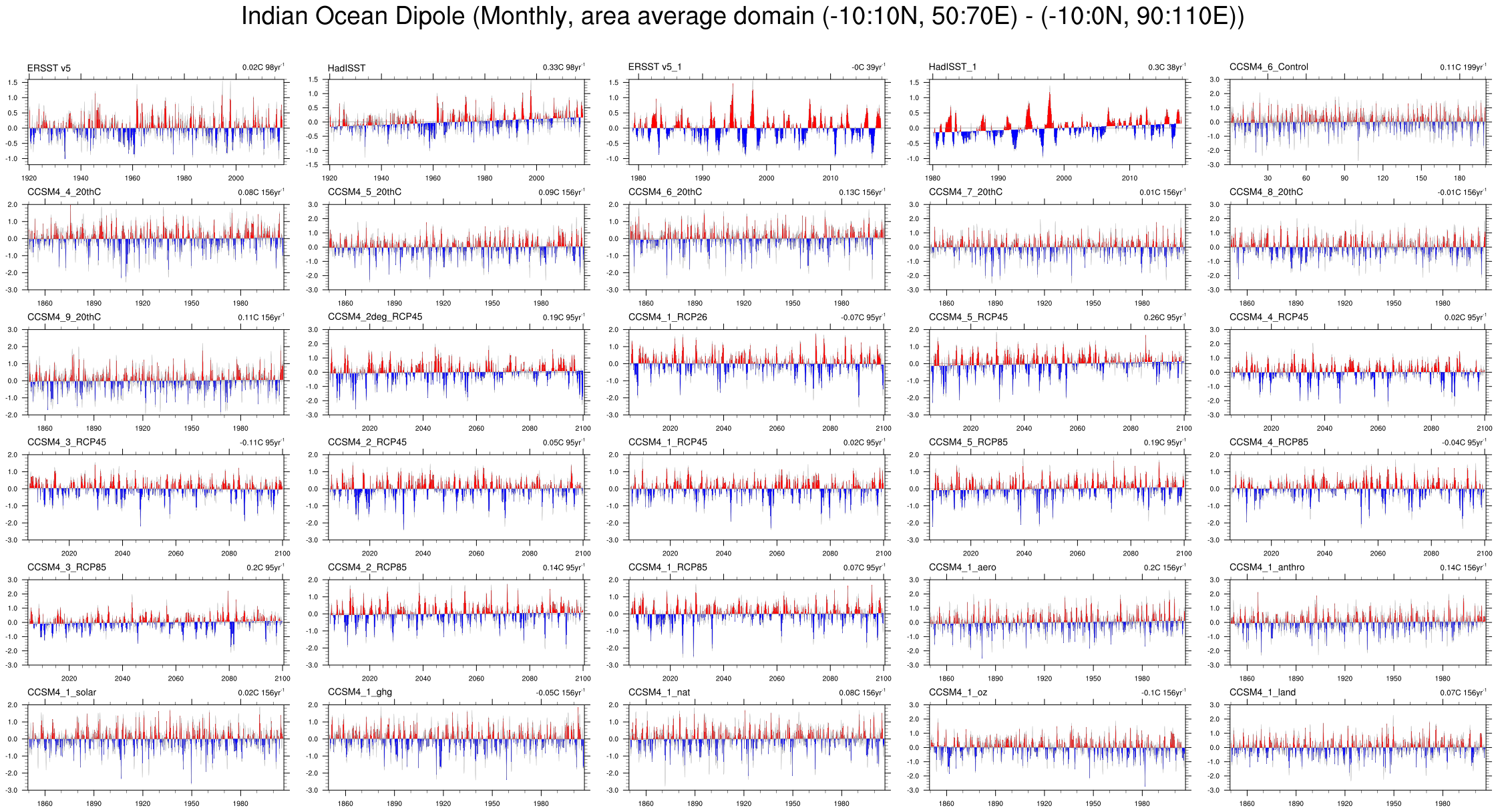Image resolution: width=1498 pixels, height=812 pixels.
Task: Click the CCSM4_3_RCP45 panel title
Action: click(x=66, y=442)
